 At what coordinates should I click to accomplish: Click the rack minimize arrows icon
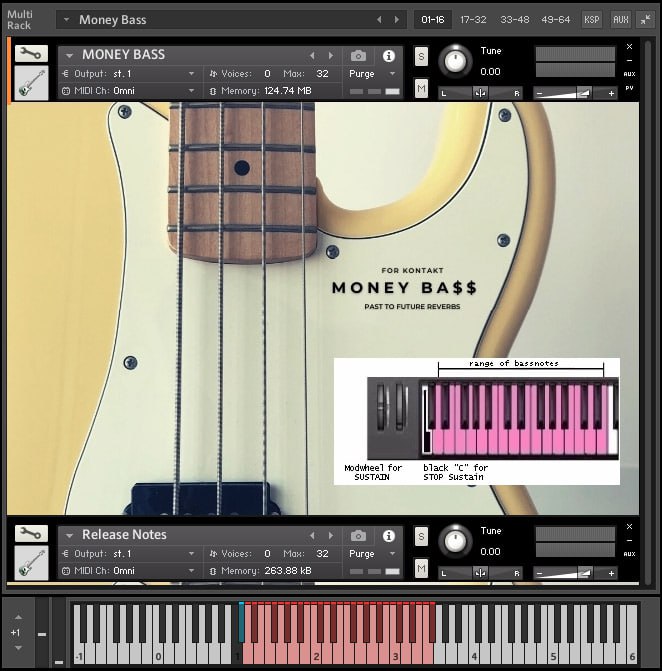[646, 19]
